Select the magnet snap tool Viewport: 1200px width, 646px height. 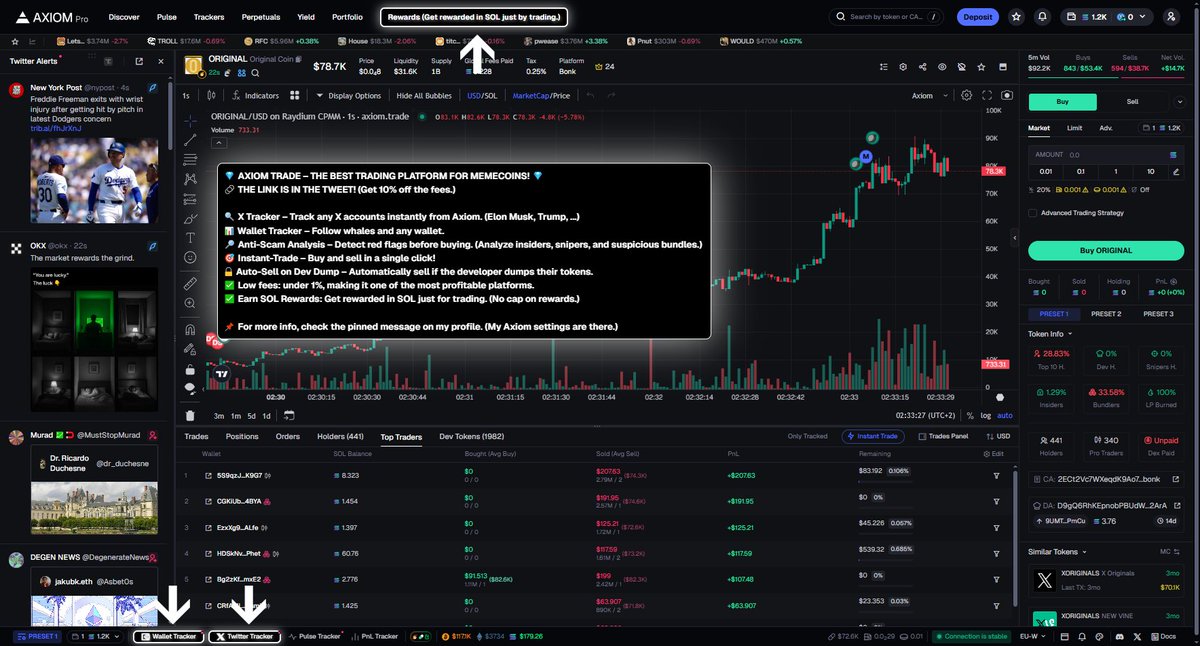(x=190, y=329)
